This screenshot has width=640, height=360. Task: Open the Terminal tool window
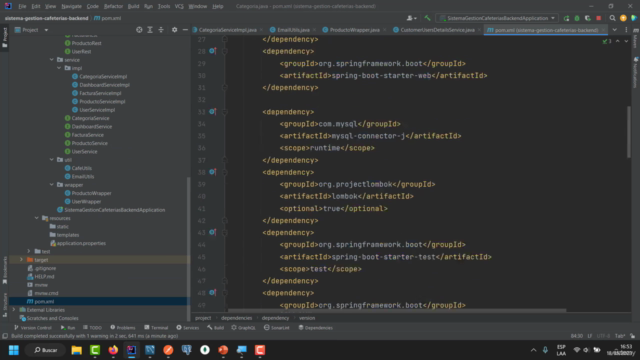156,327
